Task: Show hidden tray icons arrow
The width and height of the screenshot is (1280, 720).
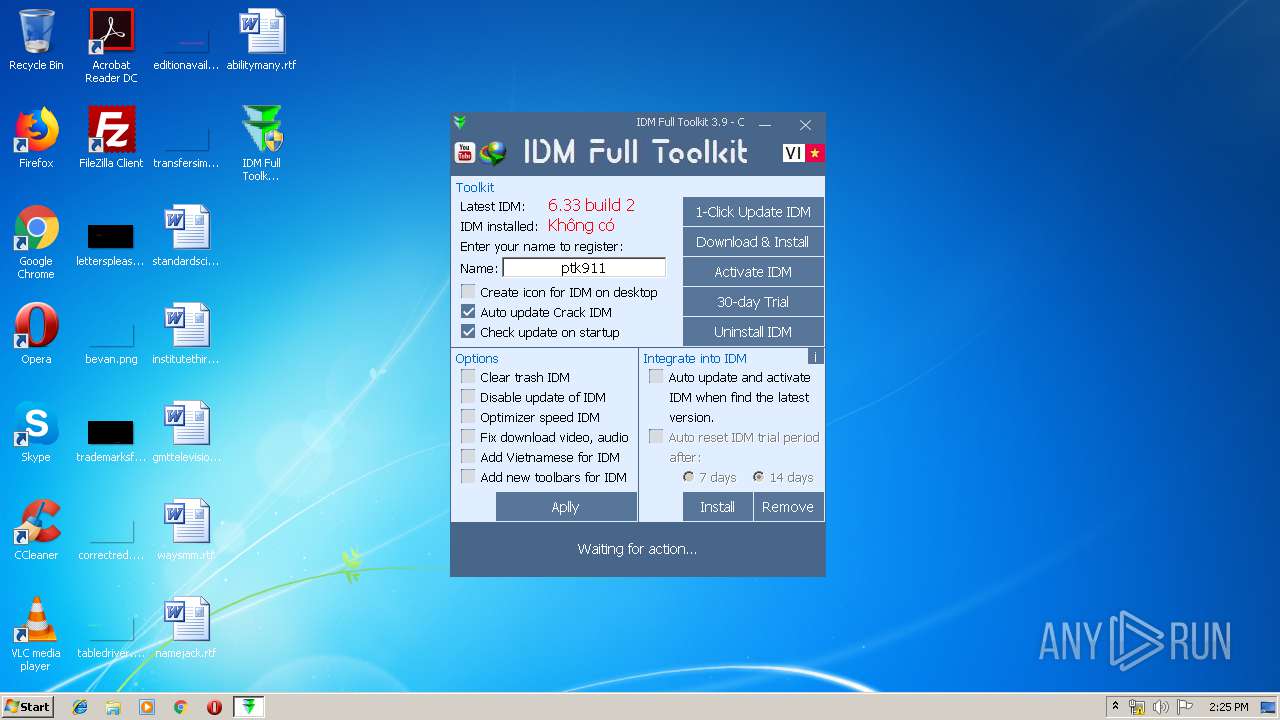Action: pos(1115,707)
